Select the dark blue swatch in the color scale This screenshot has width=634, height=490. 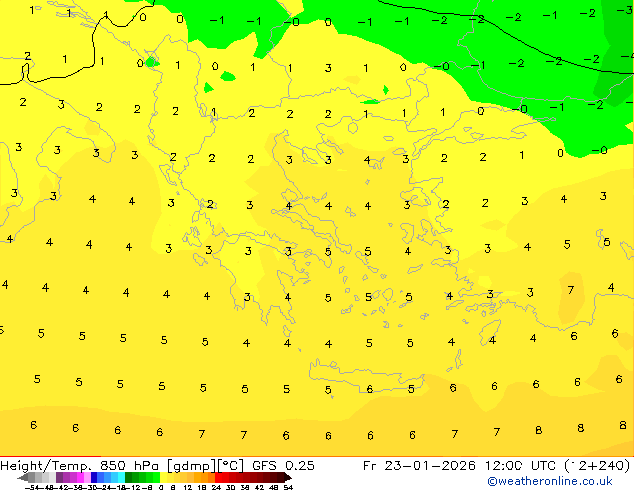tap(94, 477)
